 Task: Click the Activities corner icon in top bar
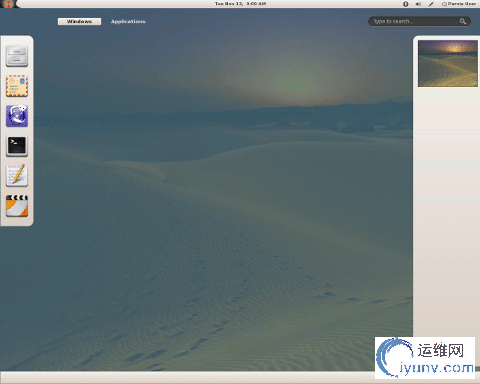tap(8, 4)
